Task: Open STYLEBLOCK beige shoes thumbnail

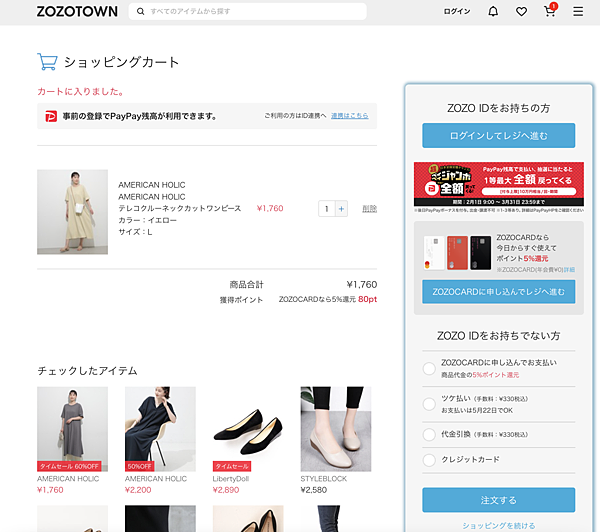Action: coord(336,429)
